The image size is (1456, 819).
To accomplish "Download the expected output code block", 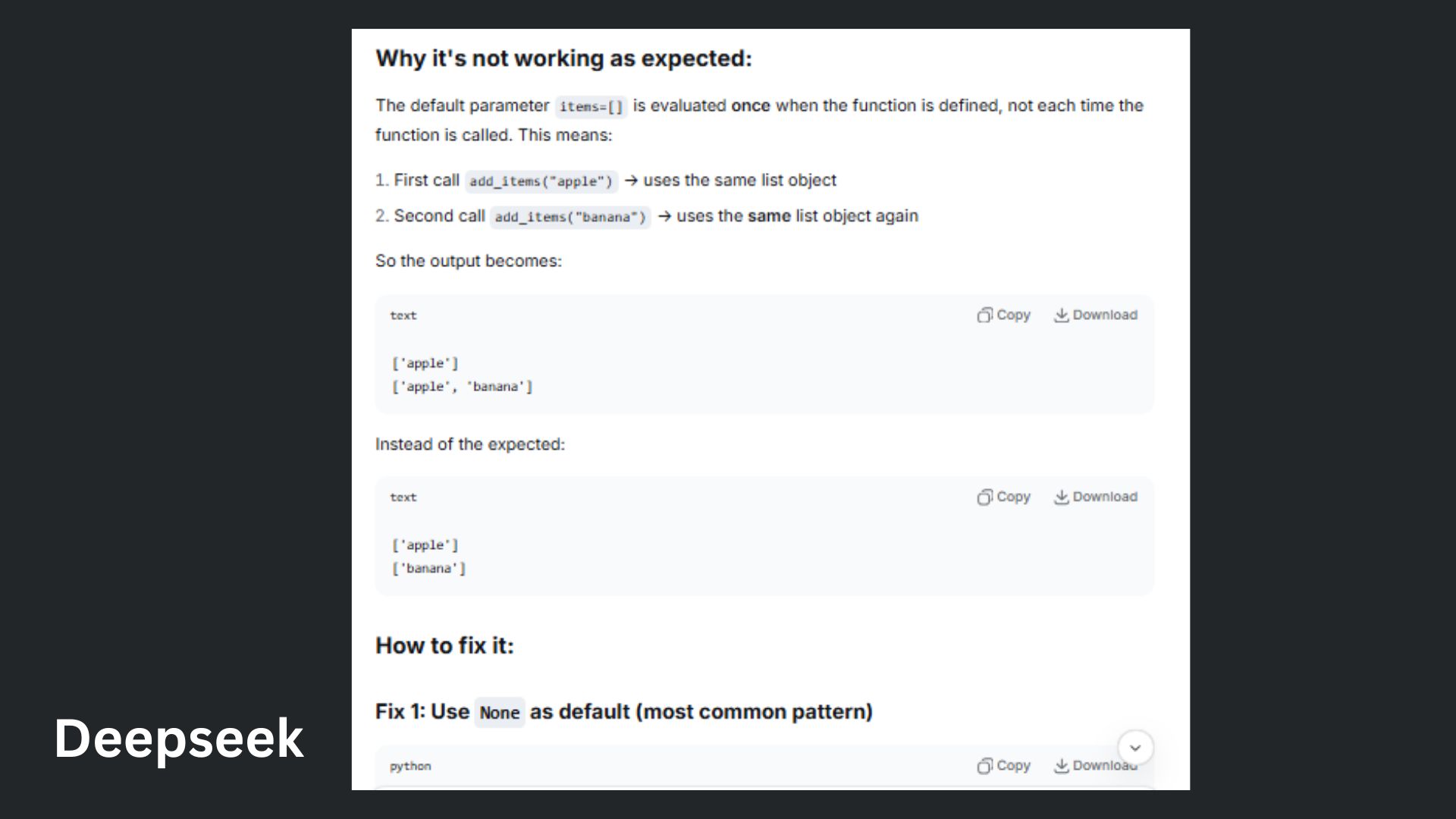I will pos(1095,497).
